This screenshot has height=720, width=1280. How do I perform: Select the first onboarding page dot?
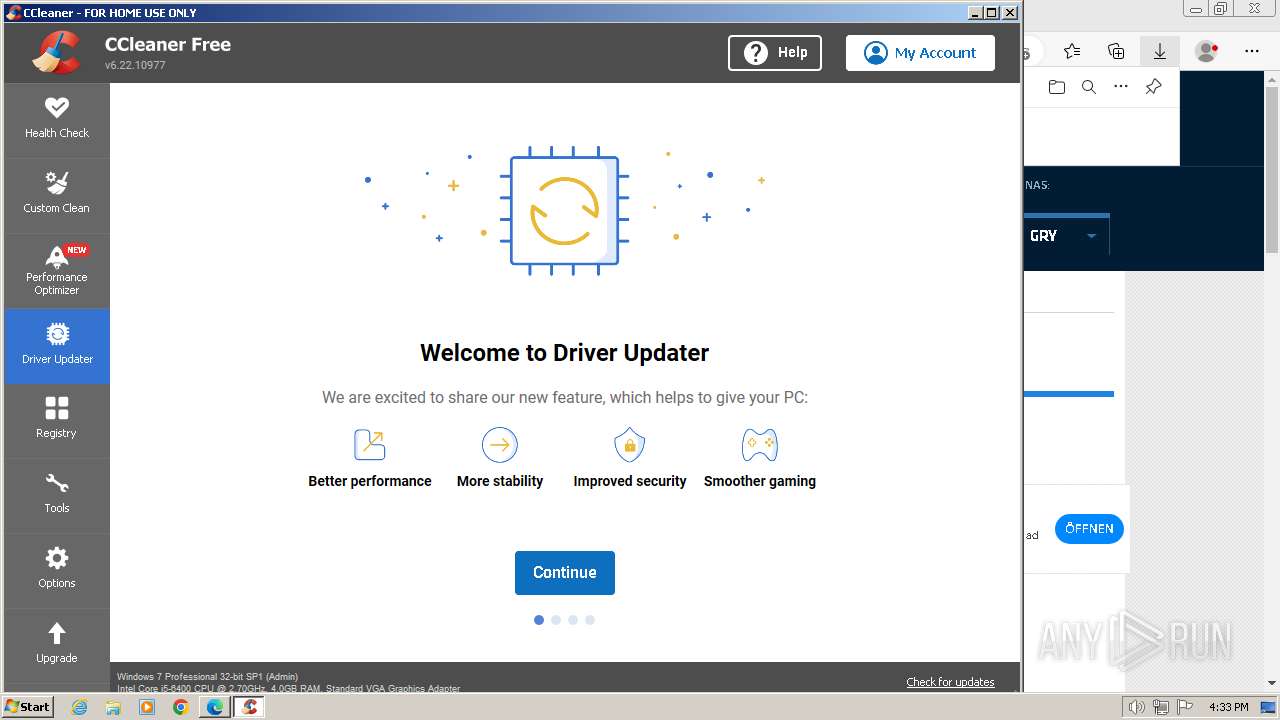point(539,620)
